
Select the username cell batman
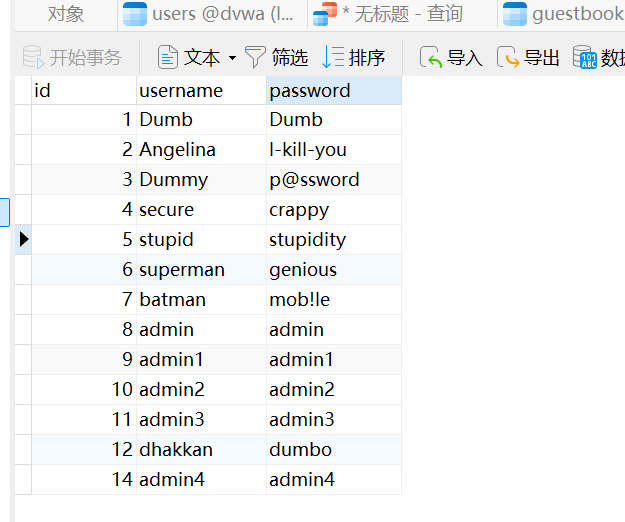(x=201, y=300)
